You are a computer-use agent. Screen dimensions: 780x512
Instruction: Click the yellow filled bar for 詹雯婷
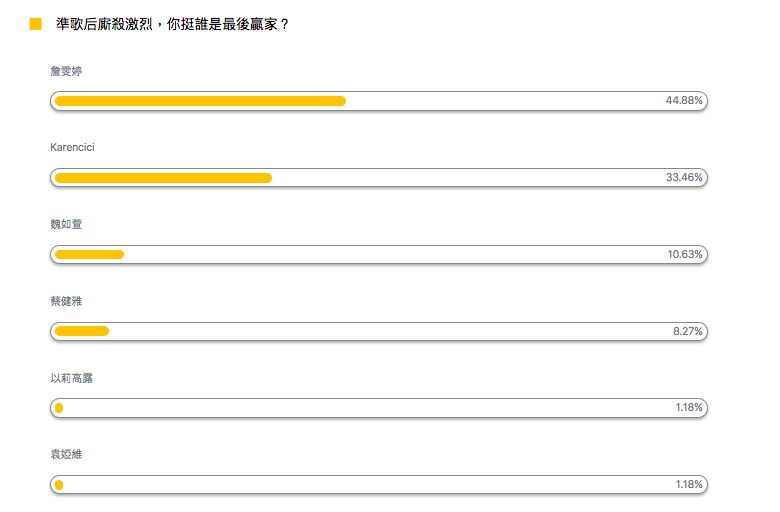click(x=200, y=101)
